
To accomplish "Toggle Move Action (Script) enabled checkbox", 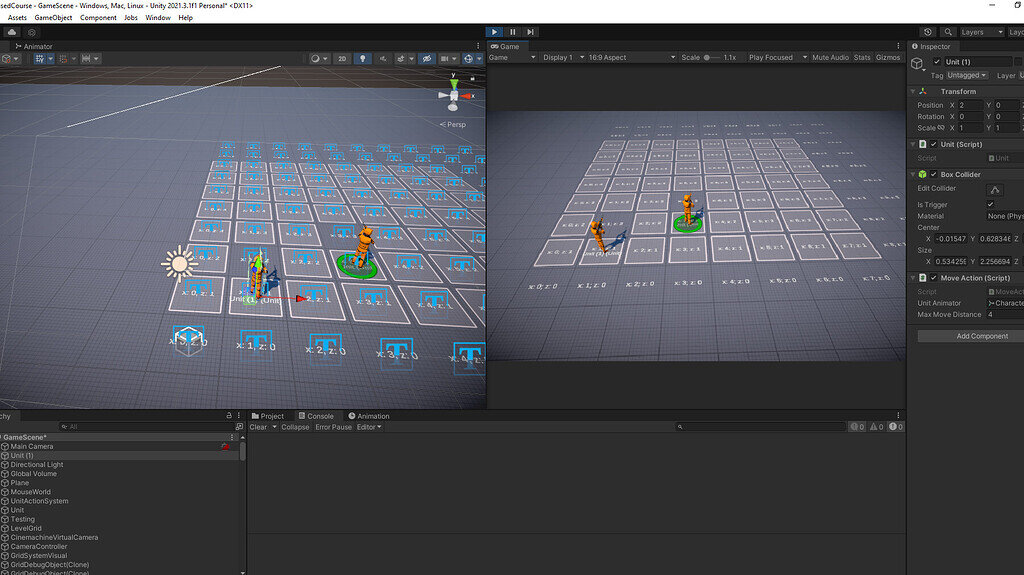I will tap(933, 278).
